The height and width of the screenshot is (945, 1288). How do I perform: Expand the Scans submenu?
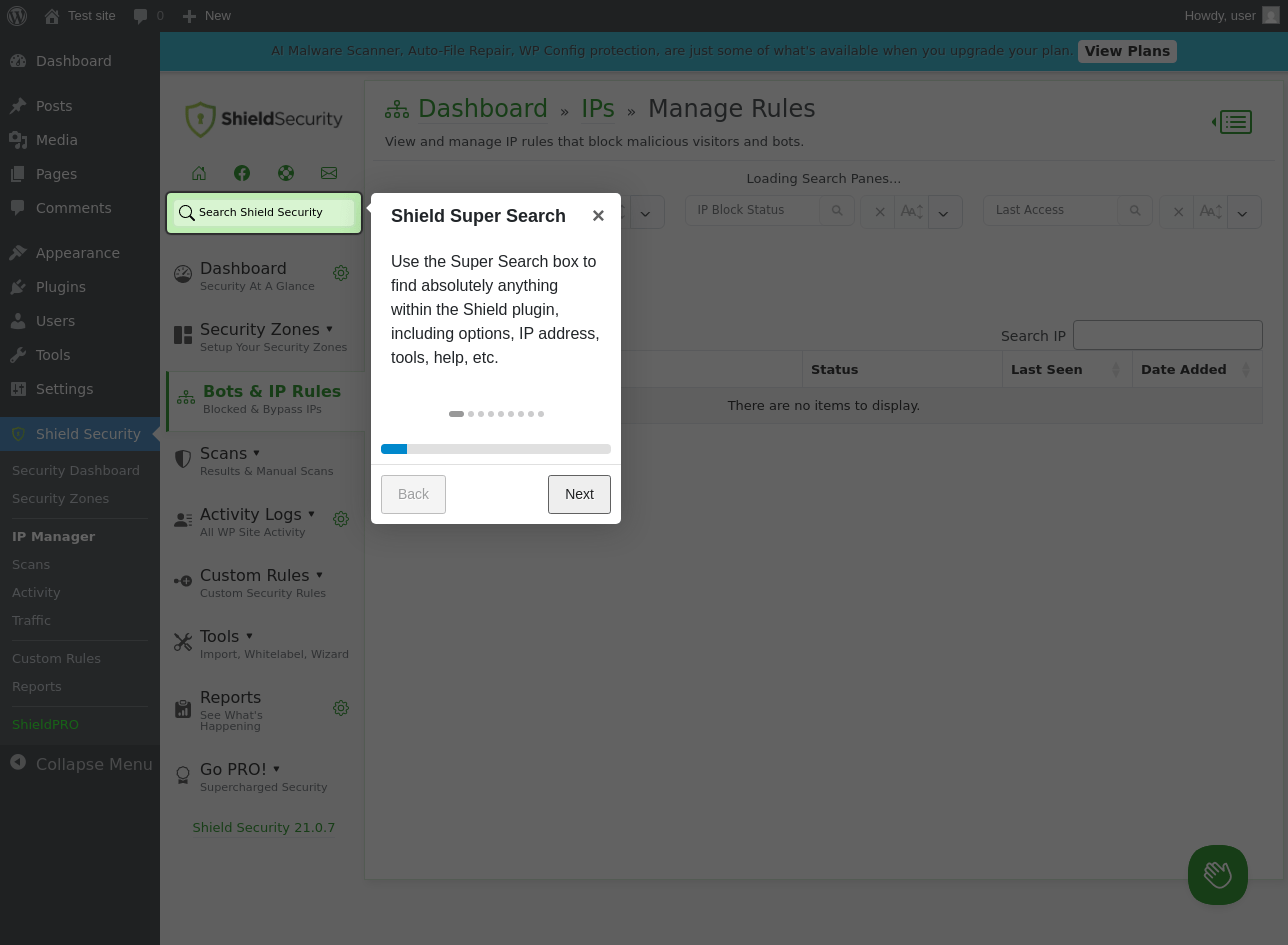256,453
